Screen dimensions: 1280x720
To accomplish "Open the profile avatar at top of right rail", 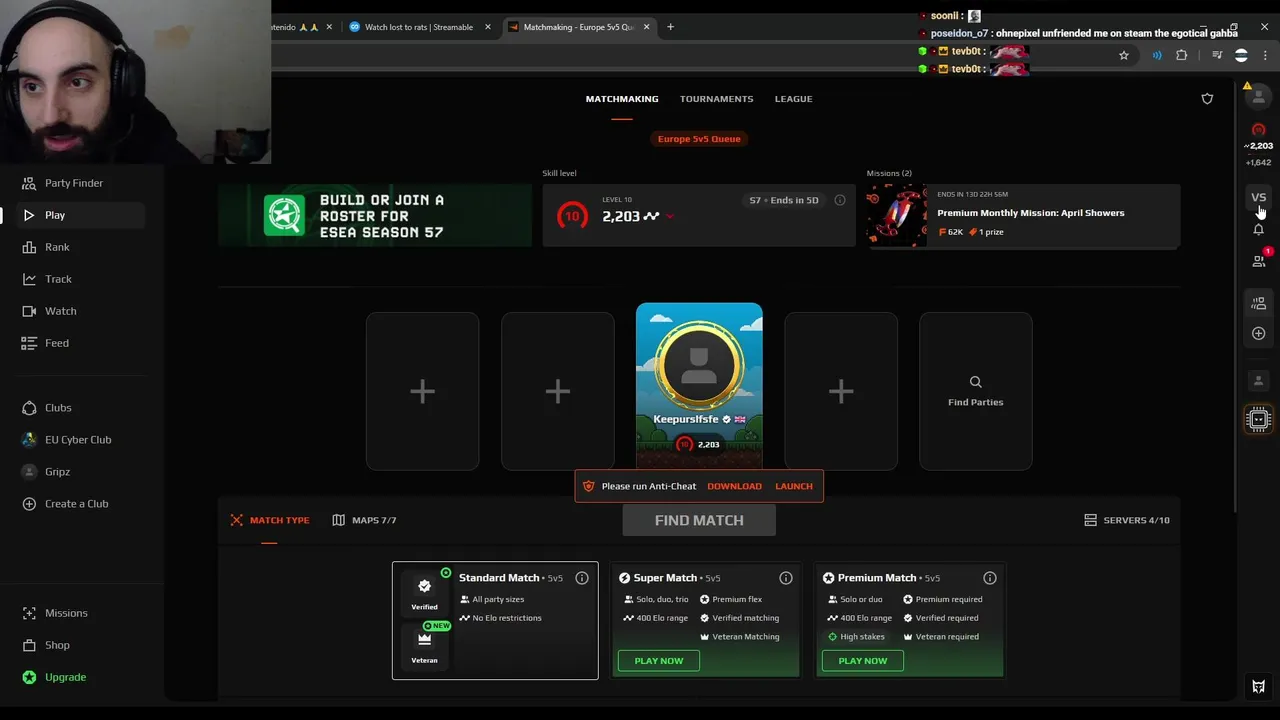I will [1259, 98].
